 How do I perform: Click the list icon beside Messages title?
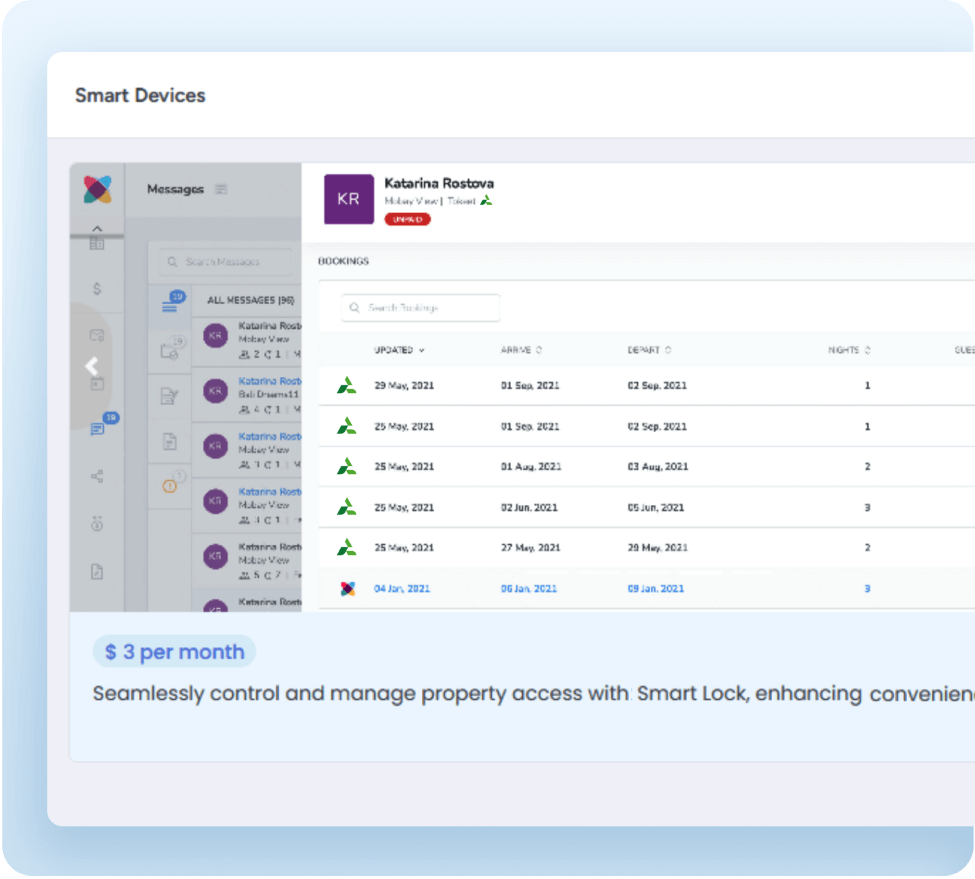click(221, 189)
